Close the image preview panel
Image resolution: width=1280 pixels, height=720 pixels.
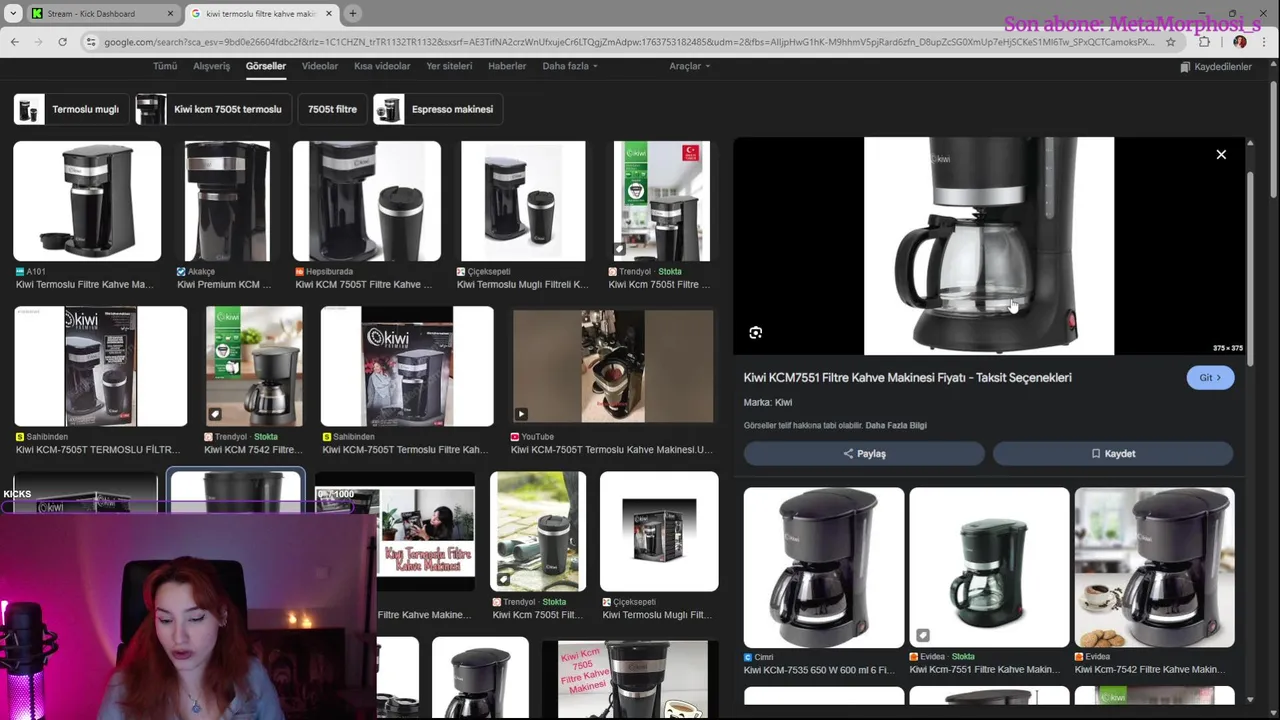[1221, 154]
